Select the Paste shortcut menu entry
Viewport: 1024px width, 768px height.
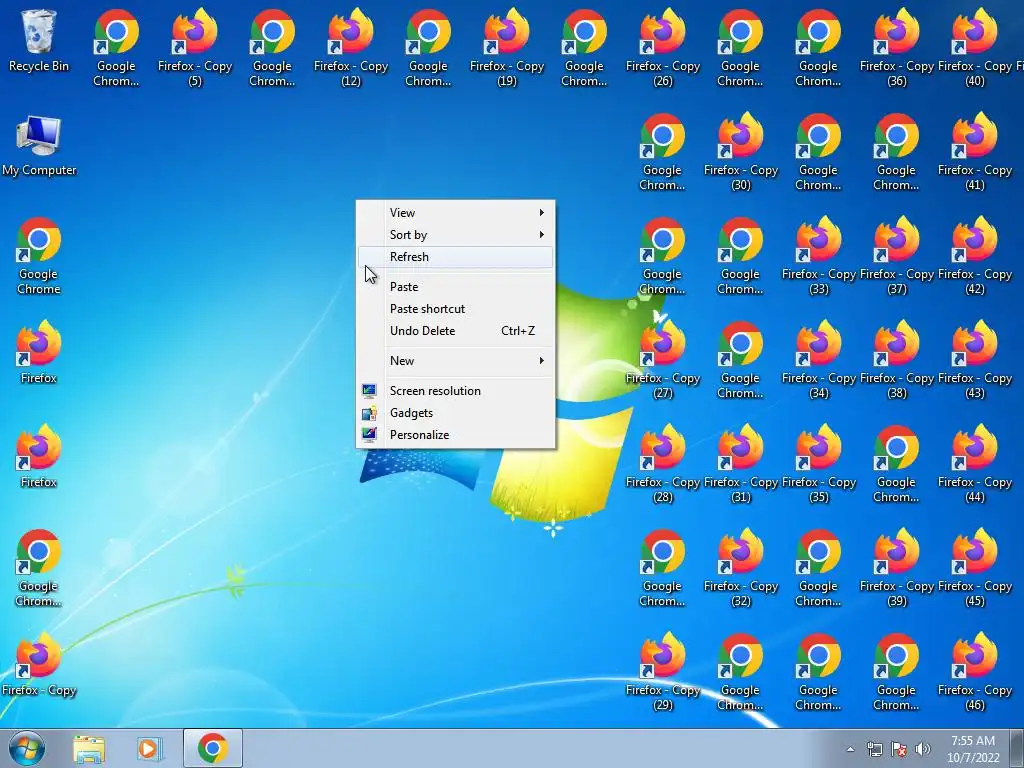point(456,309)
